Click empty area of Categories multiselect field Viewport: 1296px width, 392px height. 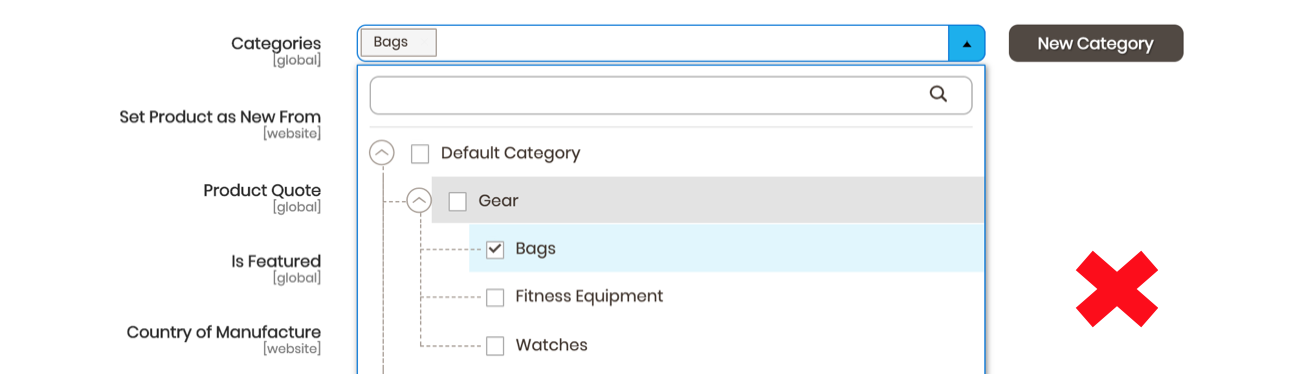(x=690, y=44)
